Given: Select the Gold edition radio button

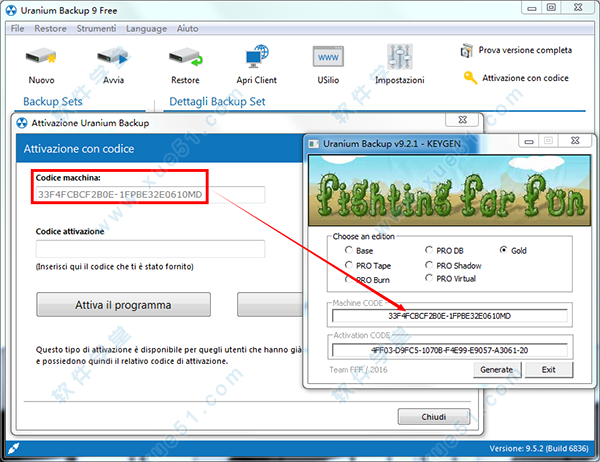Looking at the screenshot, I should 504,250.
